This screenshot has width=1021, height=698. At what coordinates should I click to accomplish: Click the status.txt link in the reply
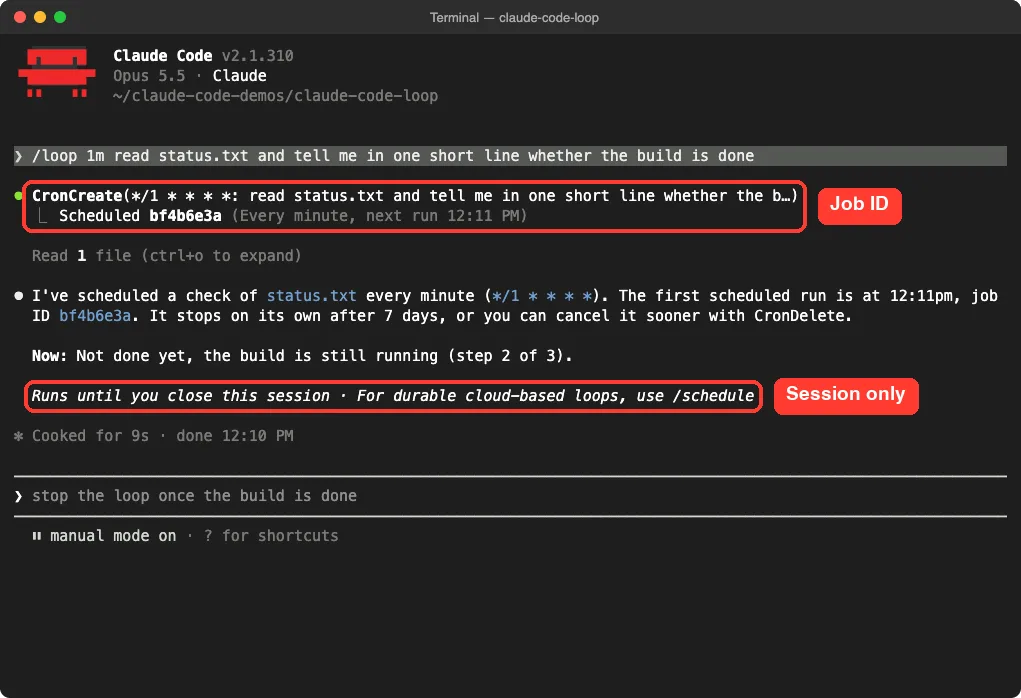[x=311, y=296]
